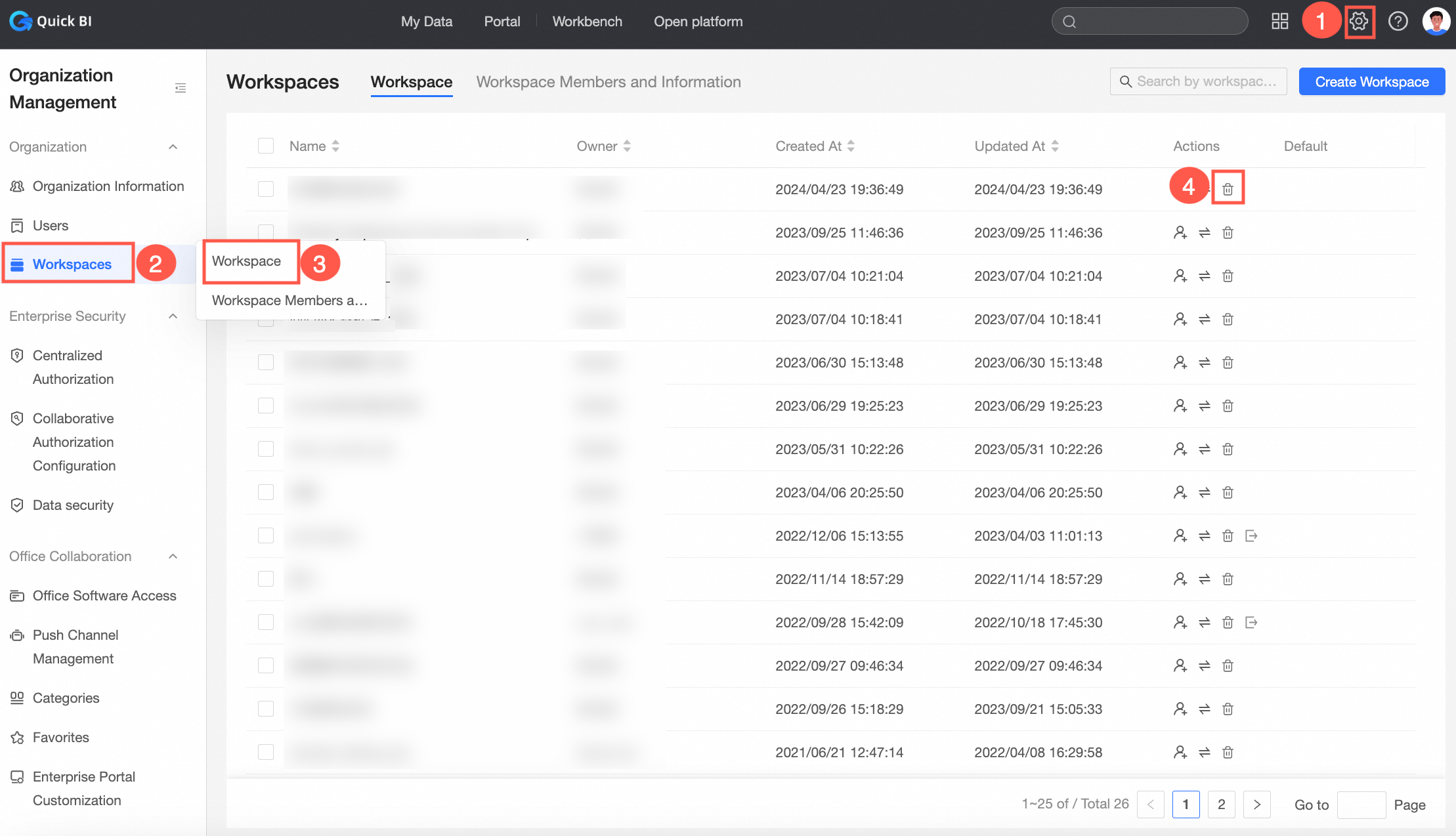The image size is (1456, 836).
Task: Collapse the Organization section in sidebar
Action: (x=173, y=147)
